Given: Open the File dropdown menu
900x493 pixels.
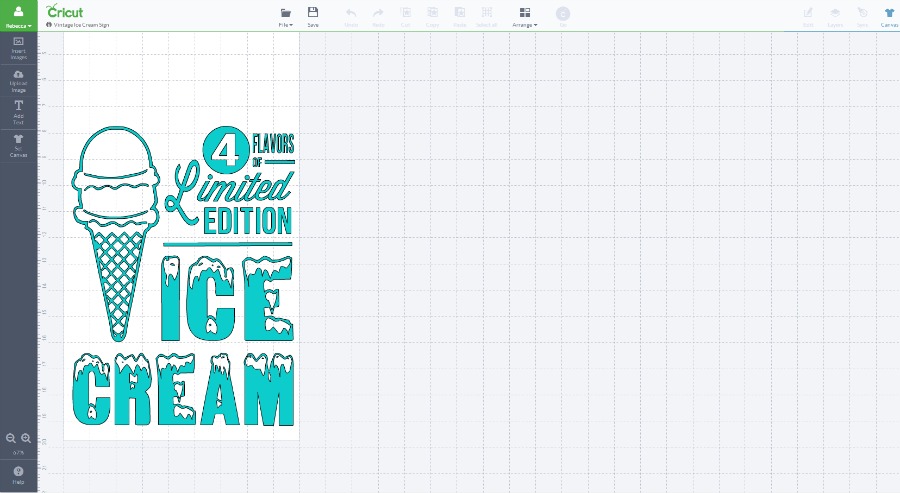Looking at the screenshot, I should (x=285, y=17).
